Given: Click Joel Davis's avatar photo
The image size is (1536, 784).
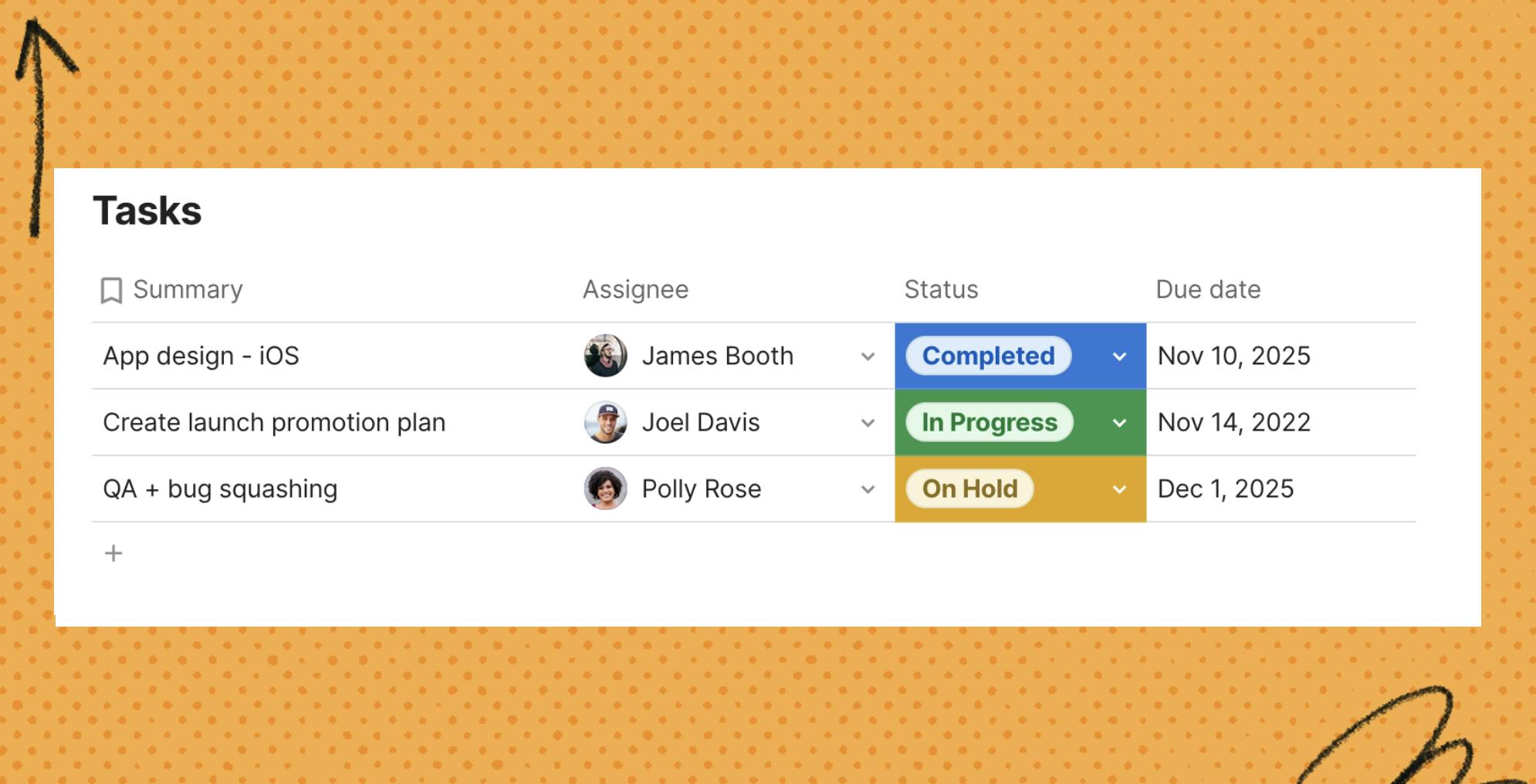Looking at the screenshot, I should coord(605,422).
